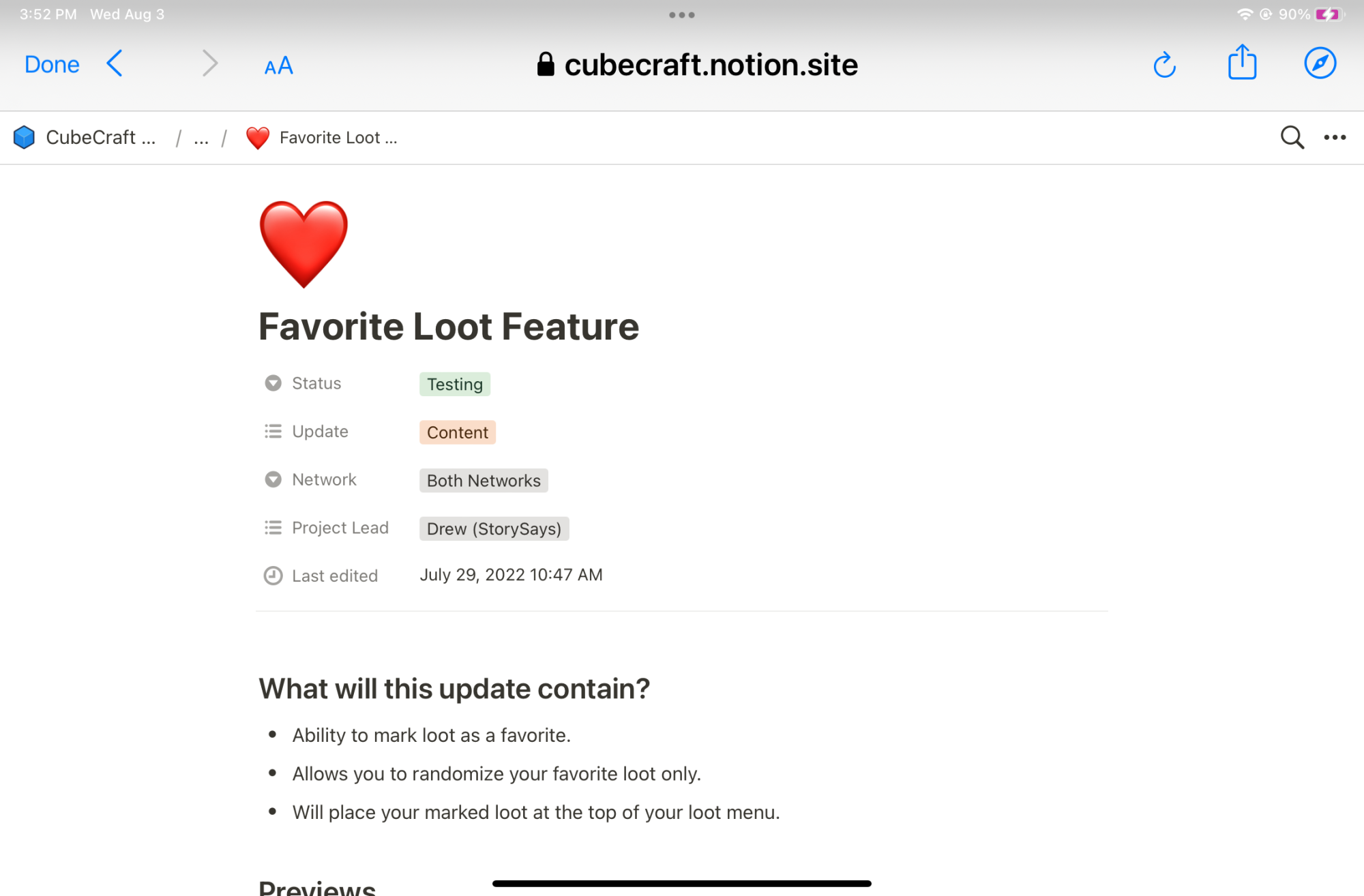1364x896 pixels.
Task: Open the share sheet icon
Action: click(x=1242, y=63)
